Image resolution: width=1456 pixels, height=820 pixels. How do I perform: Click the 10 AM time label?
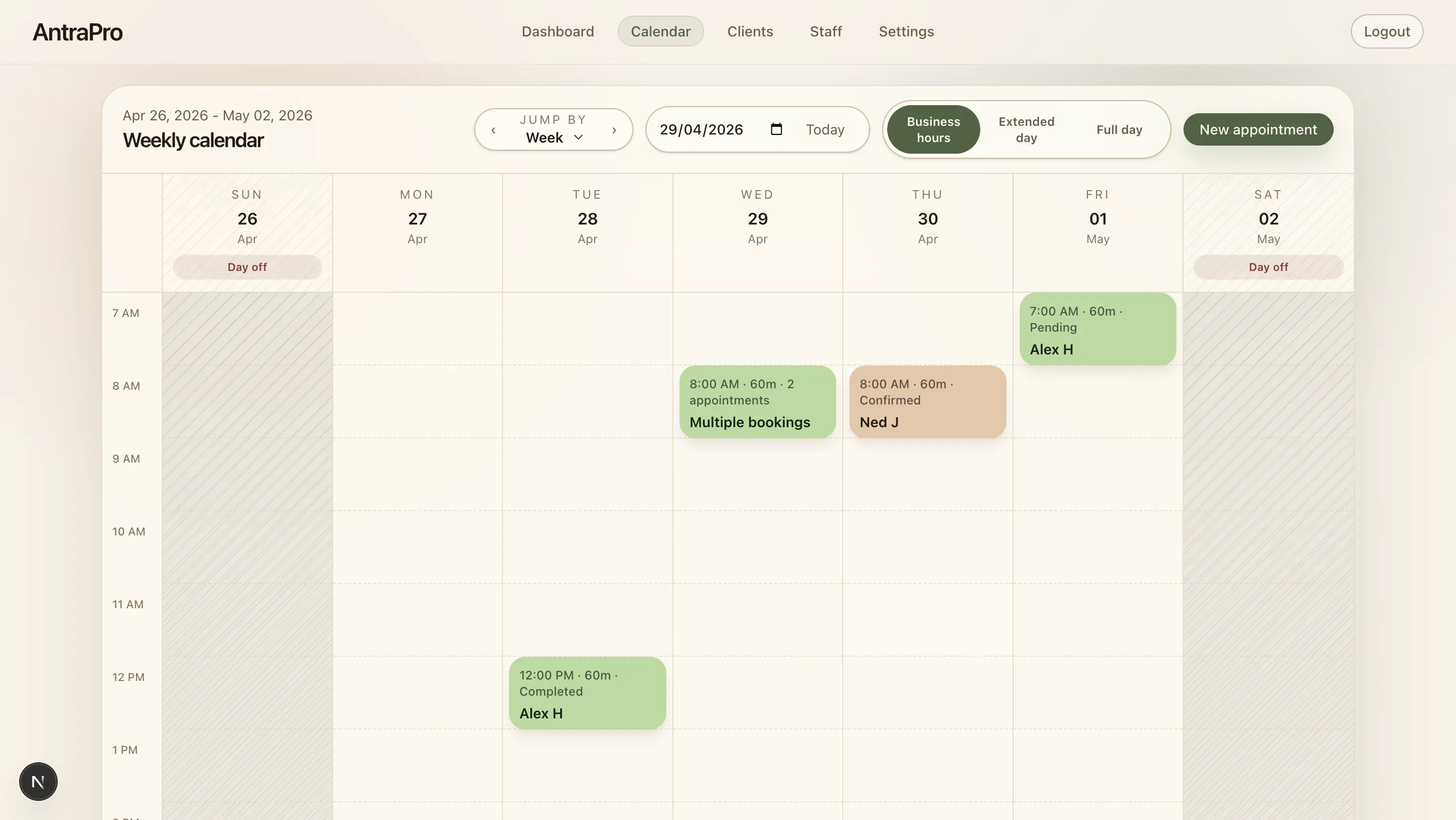click(129, 532)
